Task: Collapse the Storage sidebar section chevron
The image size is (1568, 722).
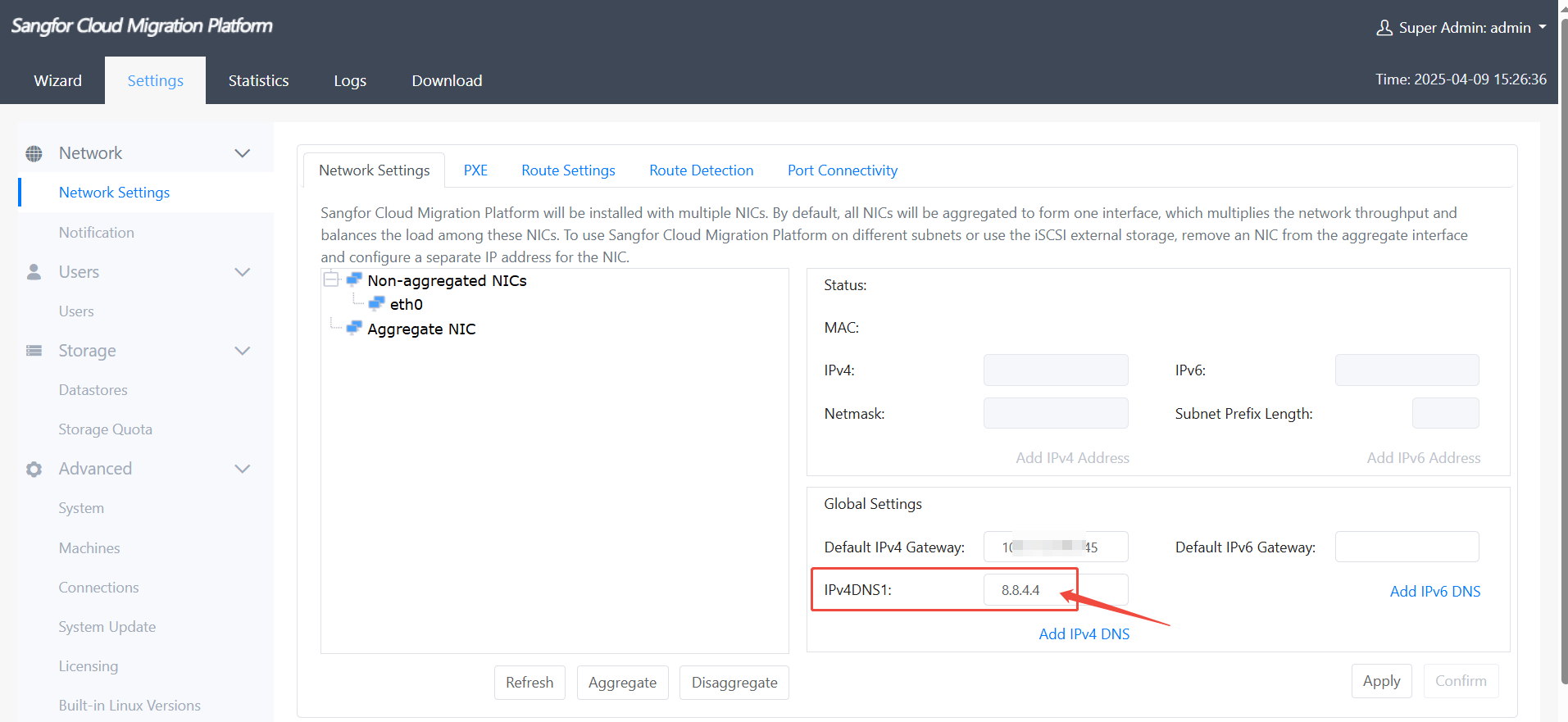Action: [x=242, y=351]
